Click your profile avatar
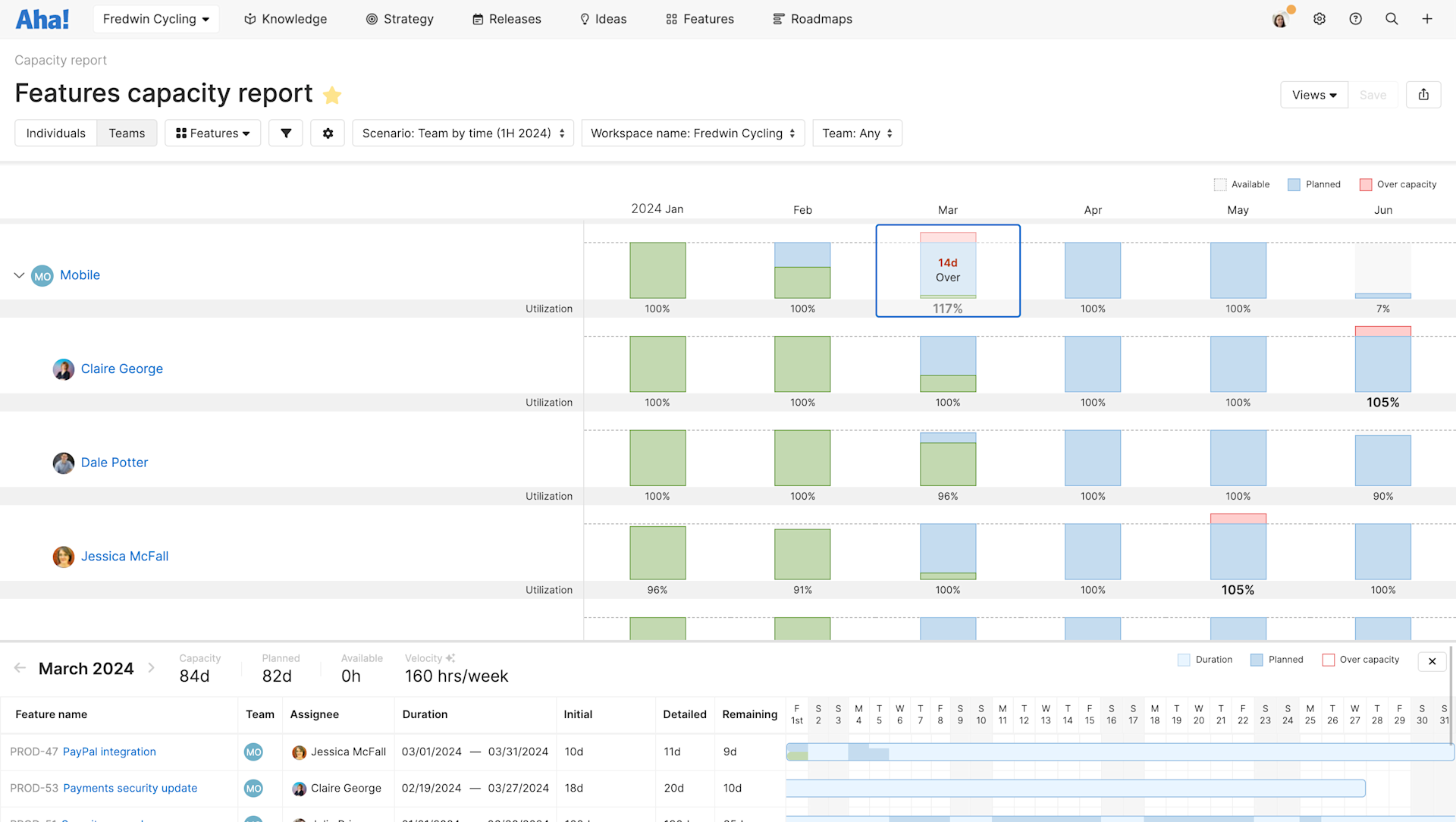This screenshot has width=1456, height=822. (1280, 18)
